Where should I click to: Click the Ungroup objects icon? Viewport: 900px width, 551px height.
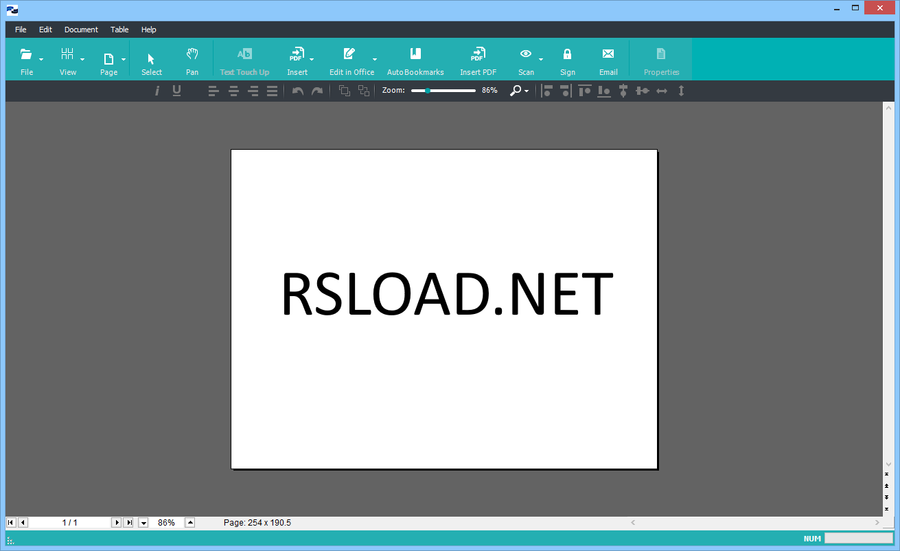click(364, 91)
